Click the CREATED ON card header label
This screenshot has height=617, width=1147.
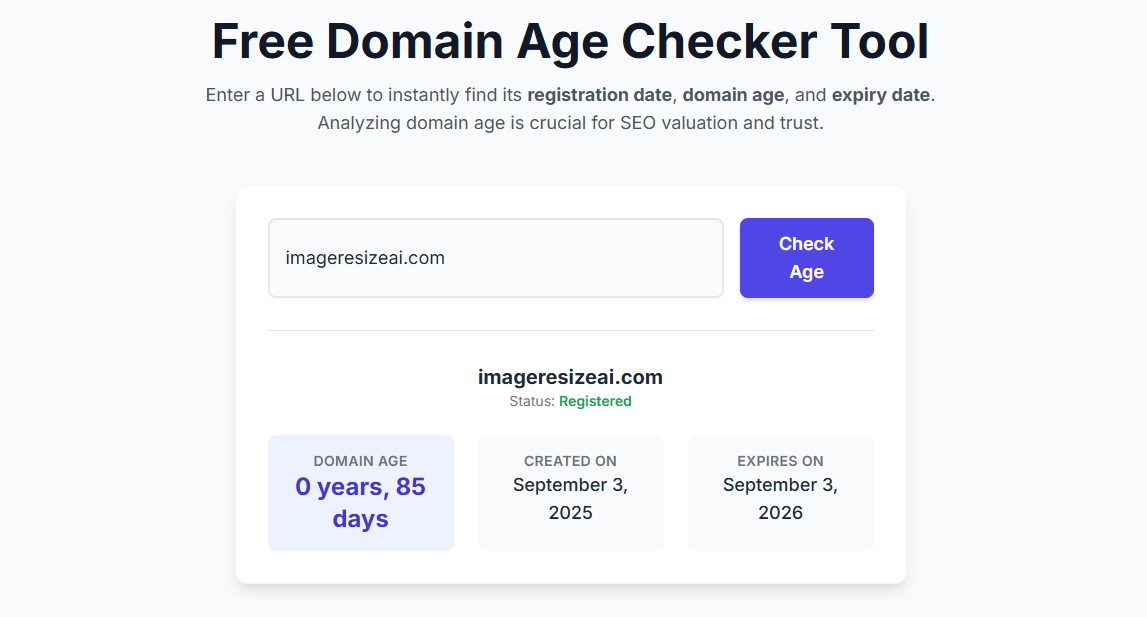click(x=570, y=461)
